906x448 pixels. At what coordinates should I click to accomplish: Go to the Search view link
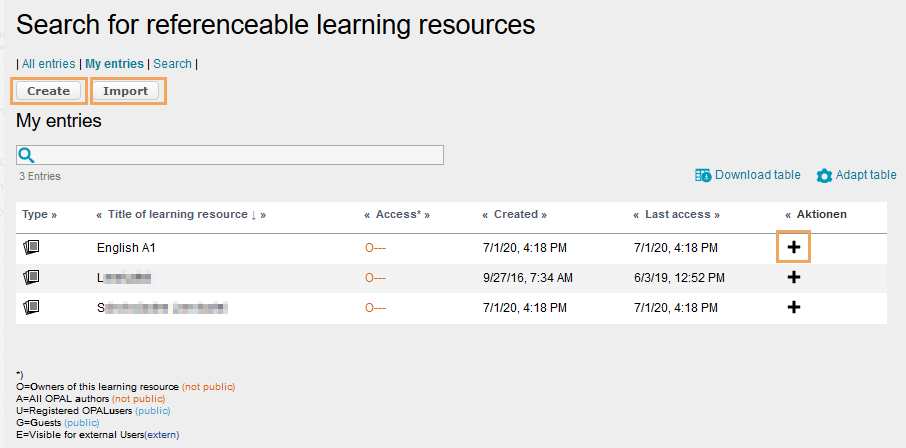[x=172, y=64]
